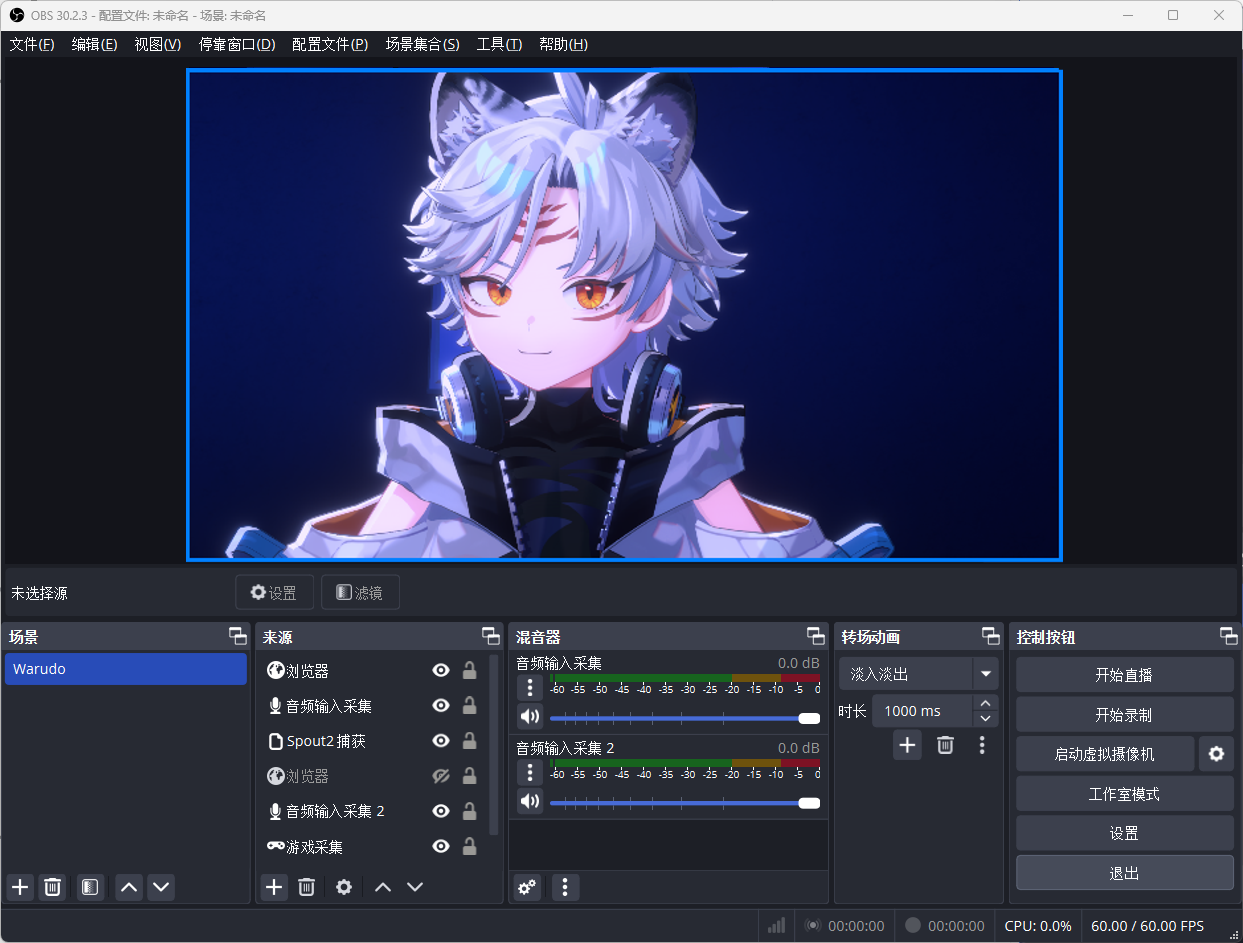Move source up with arrow icon
The image size is (1243, 943).
click(383, 887)
